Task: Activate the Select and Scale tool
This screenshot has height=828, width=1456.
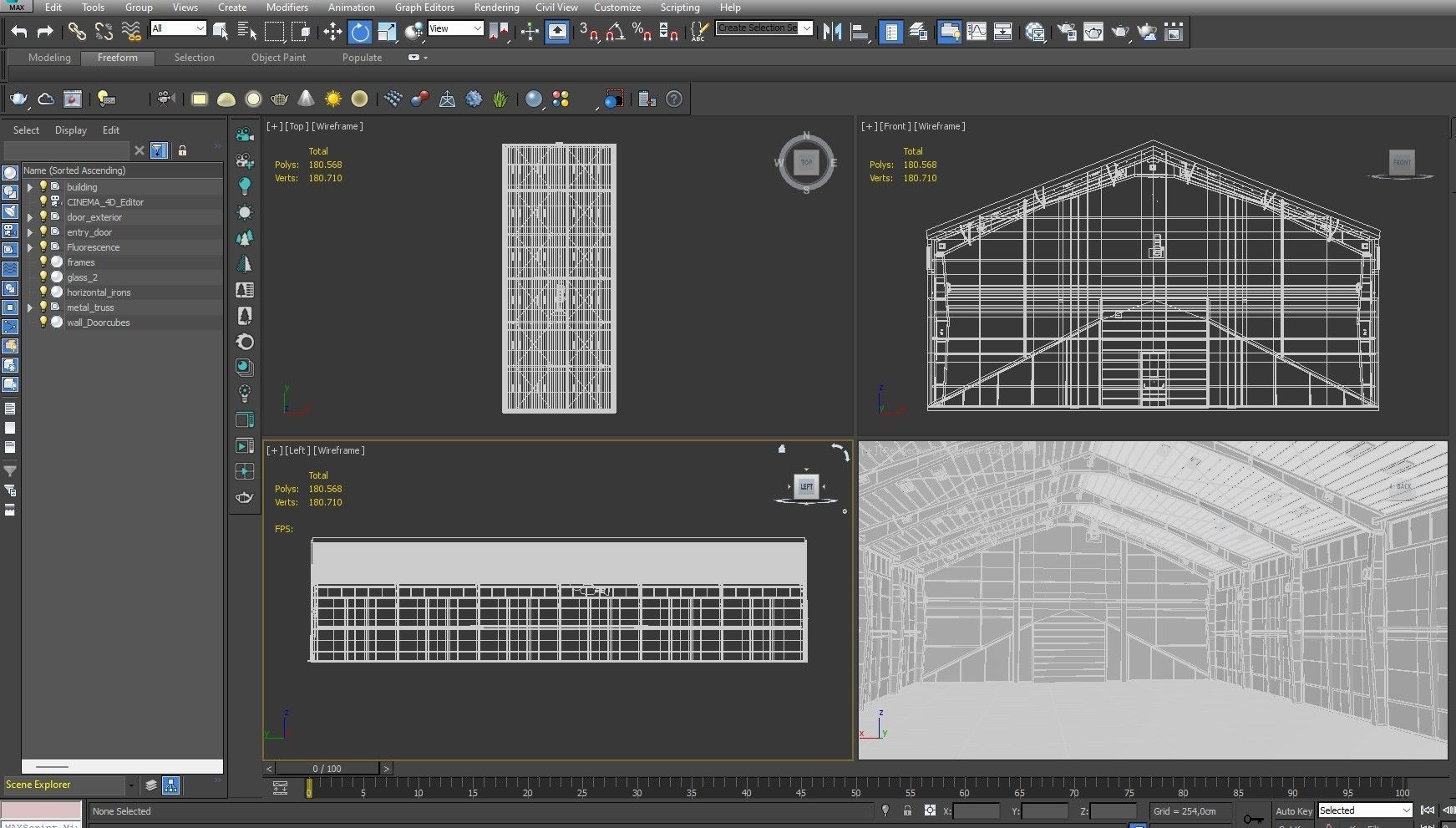Action: tap(387, 32)
